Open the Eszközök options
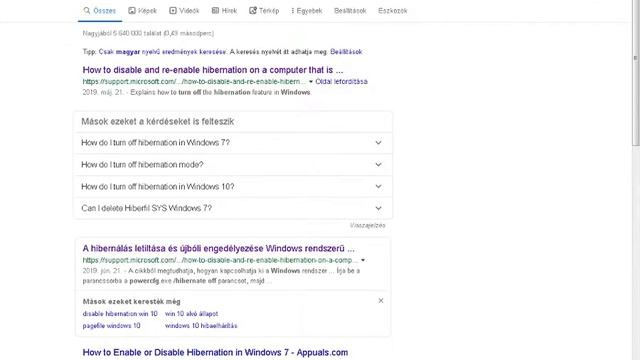 coord(393,11)
